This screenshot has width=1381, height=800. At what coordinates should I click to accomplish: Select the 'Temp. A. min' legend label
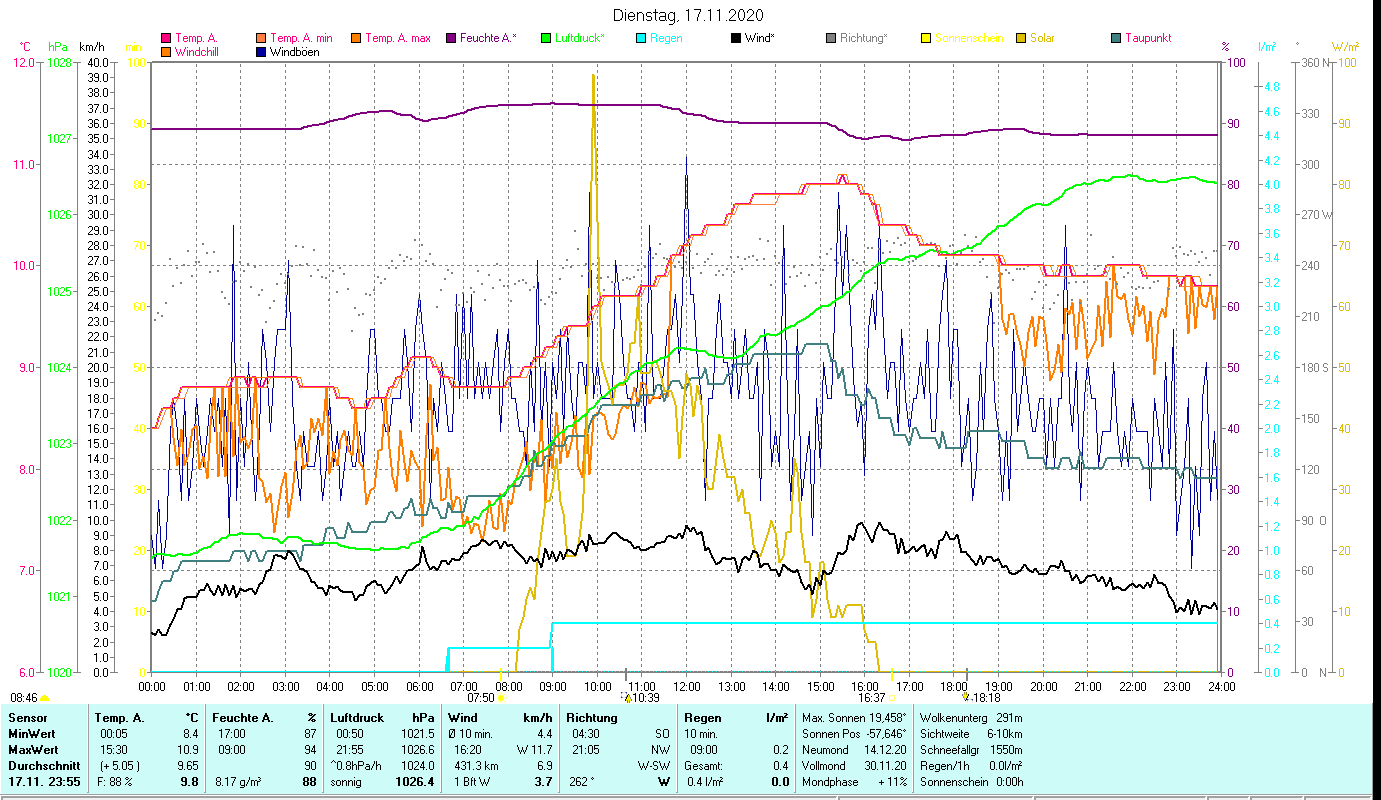(301, 39)
